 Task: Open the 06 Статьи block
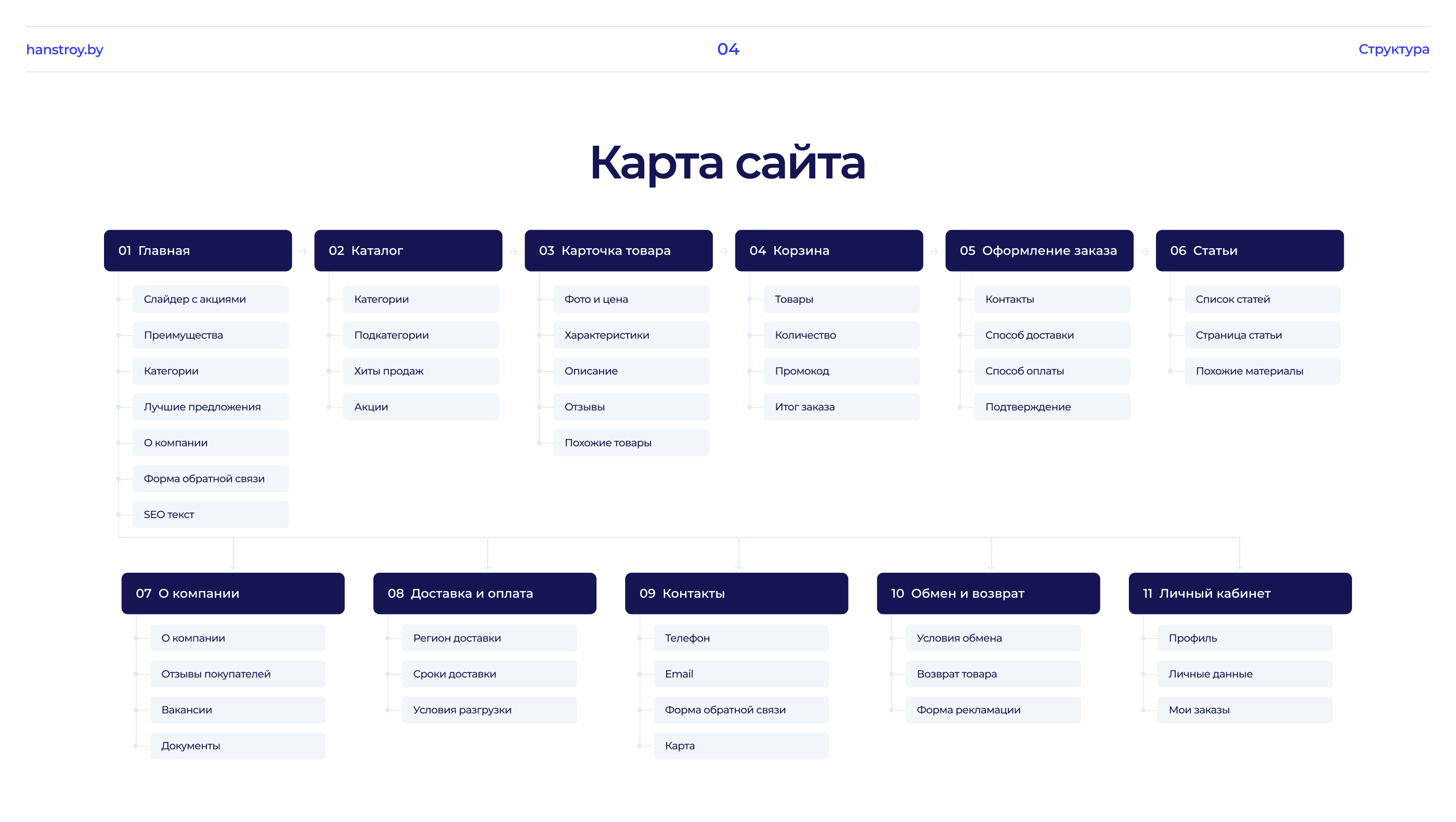(1249, 250)
